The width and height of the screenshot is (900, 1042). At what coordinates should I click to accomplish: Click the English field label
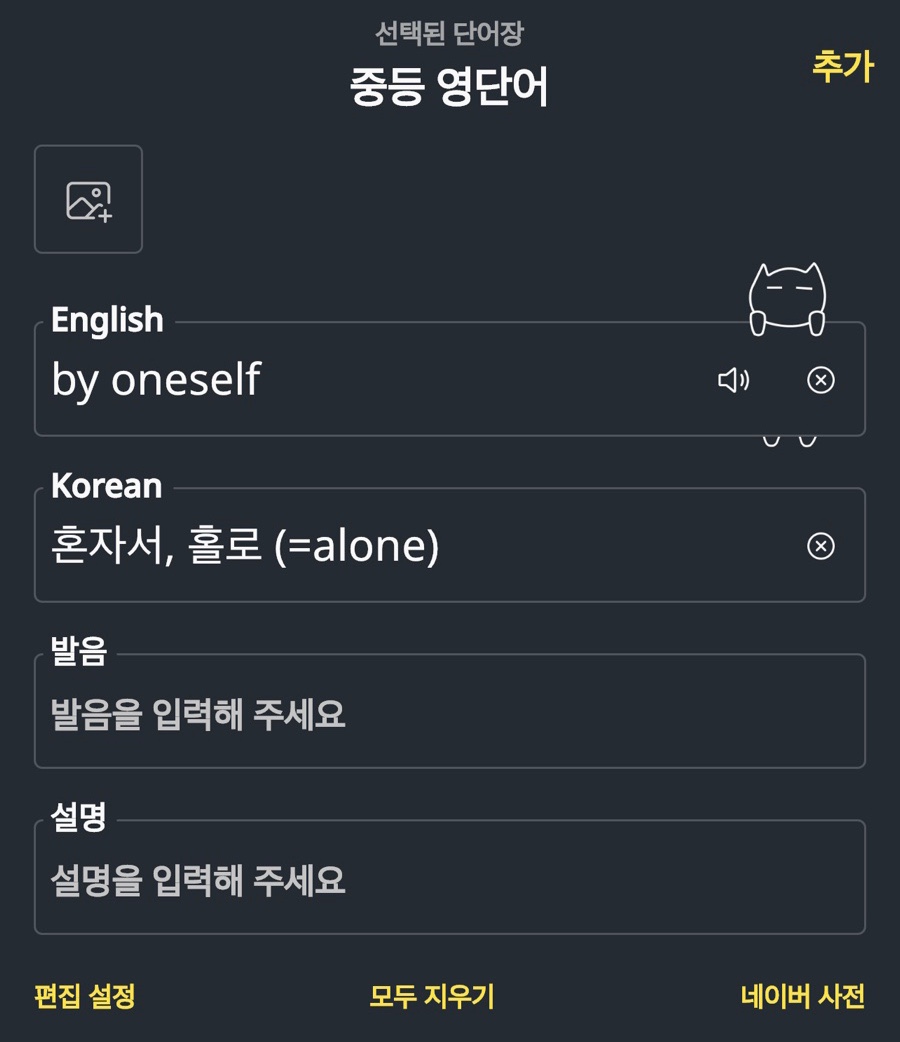[107, 320]
